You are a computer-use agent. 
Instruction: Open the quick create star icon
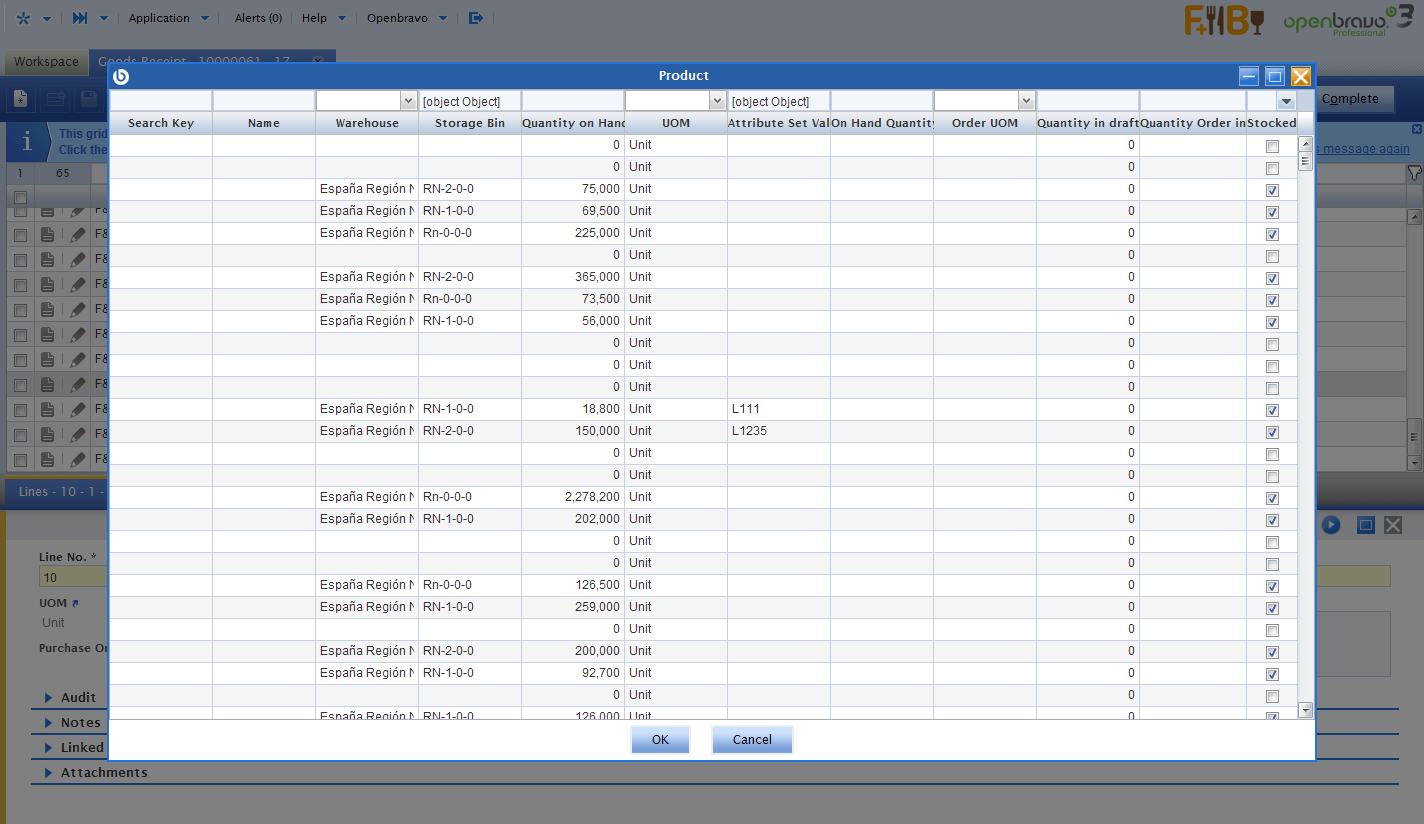24,18
